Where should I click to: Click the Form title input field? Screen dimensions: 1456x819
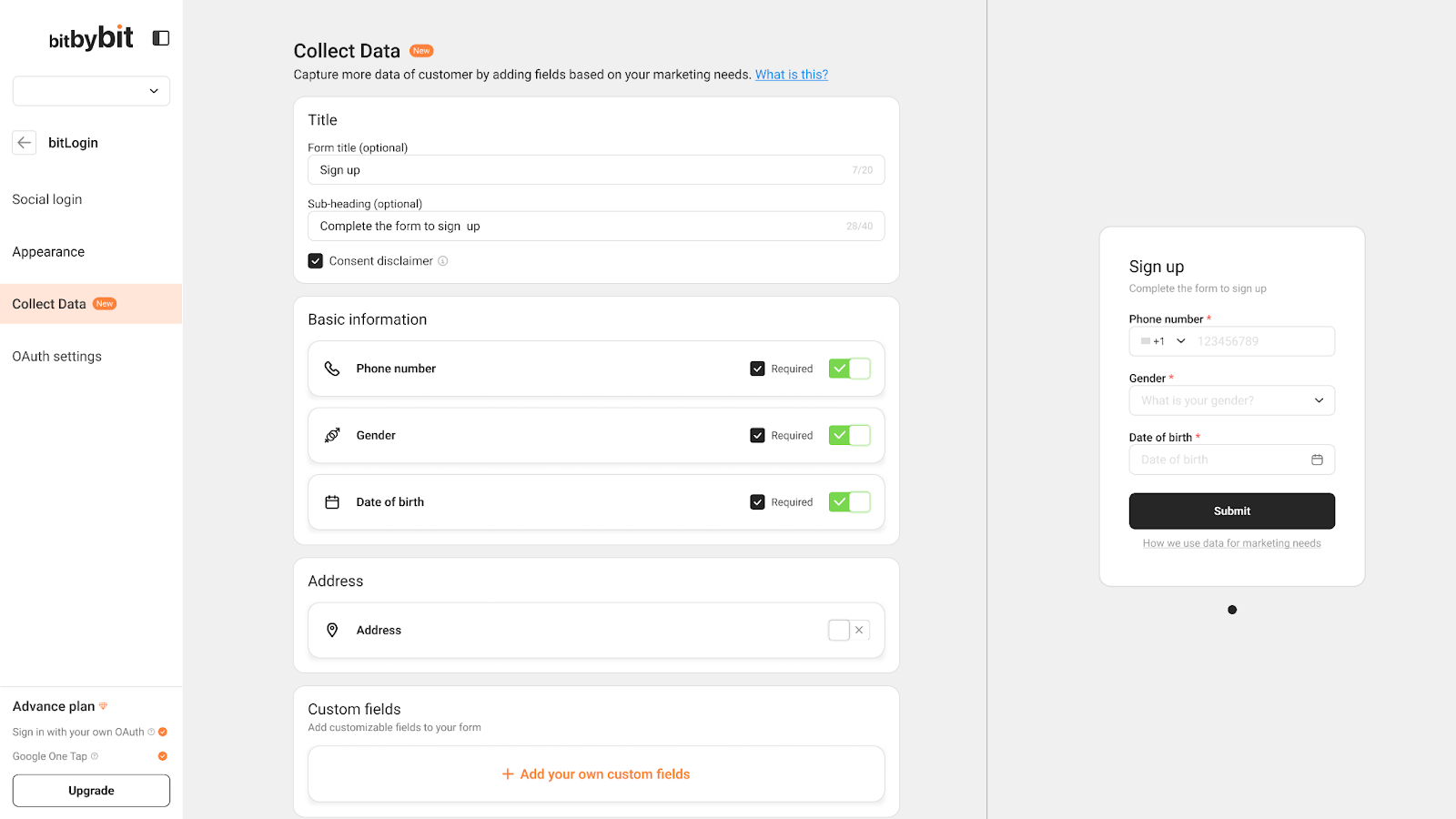coord(596,170)
